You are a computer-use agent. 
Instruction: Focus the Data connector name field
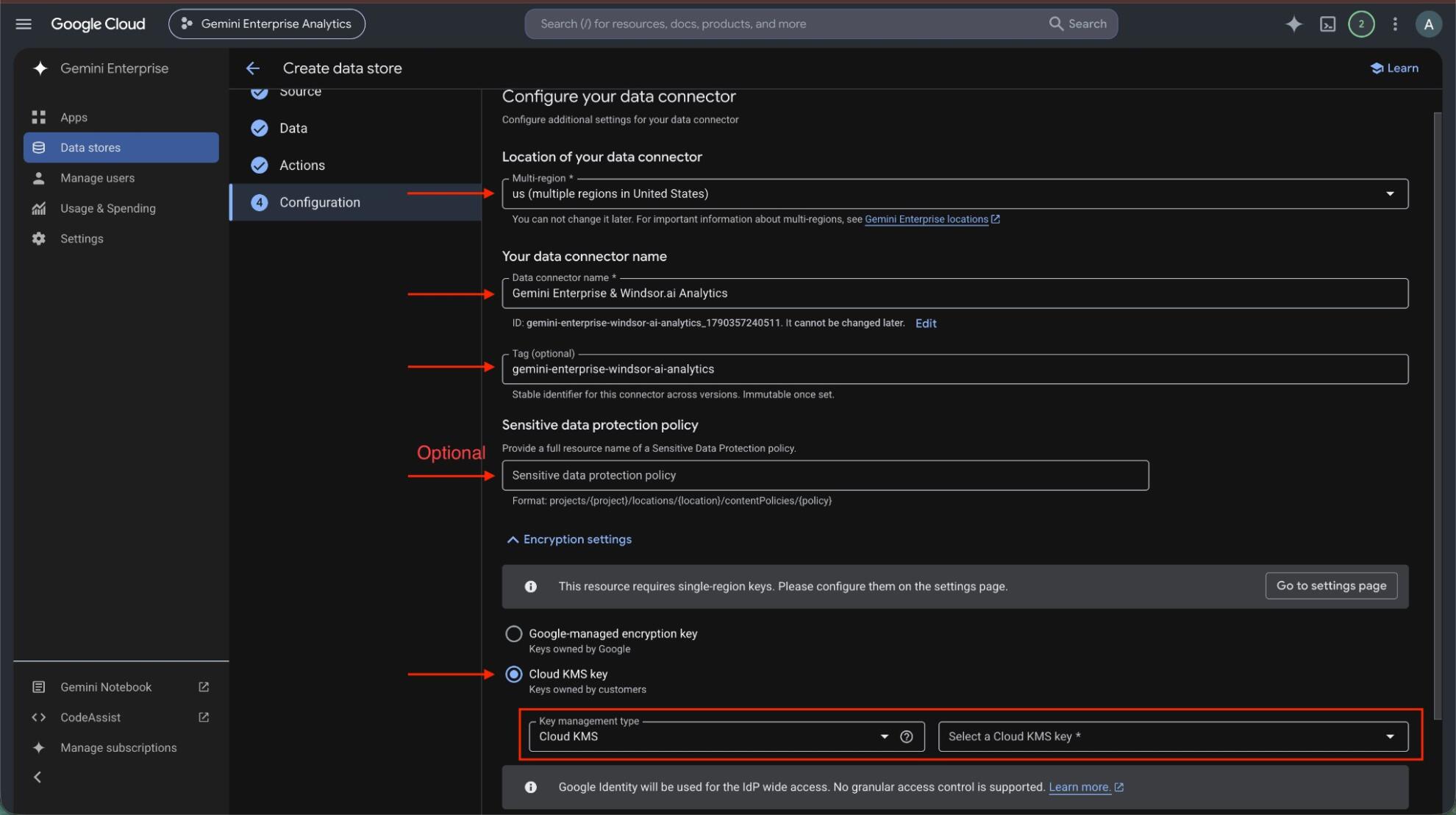coord(954,293)
